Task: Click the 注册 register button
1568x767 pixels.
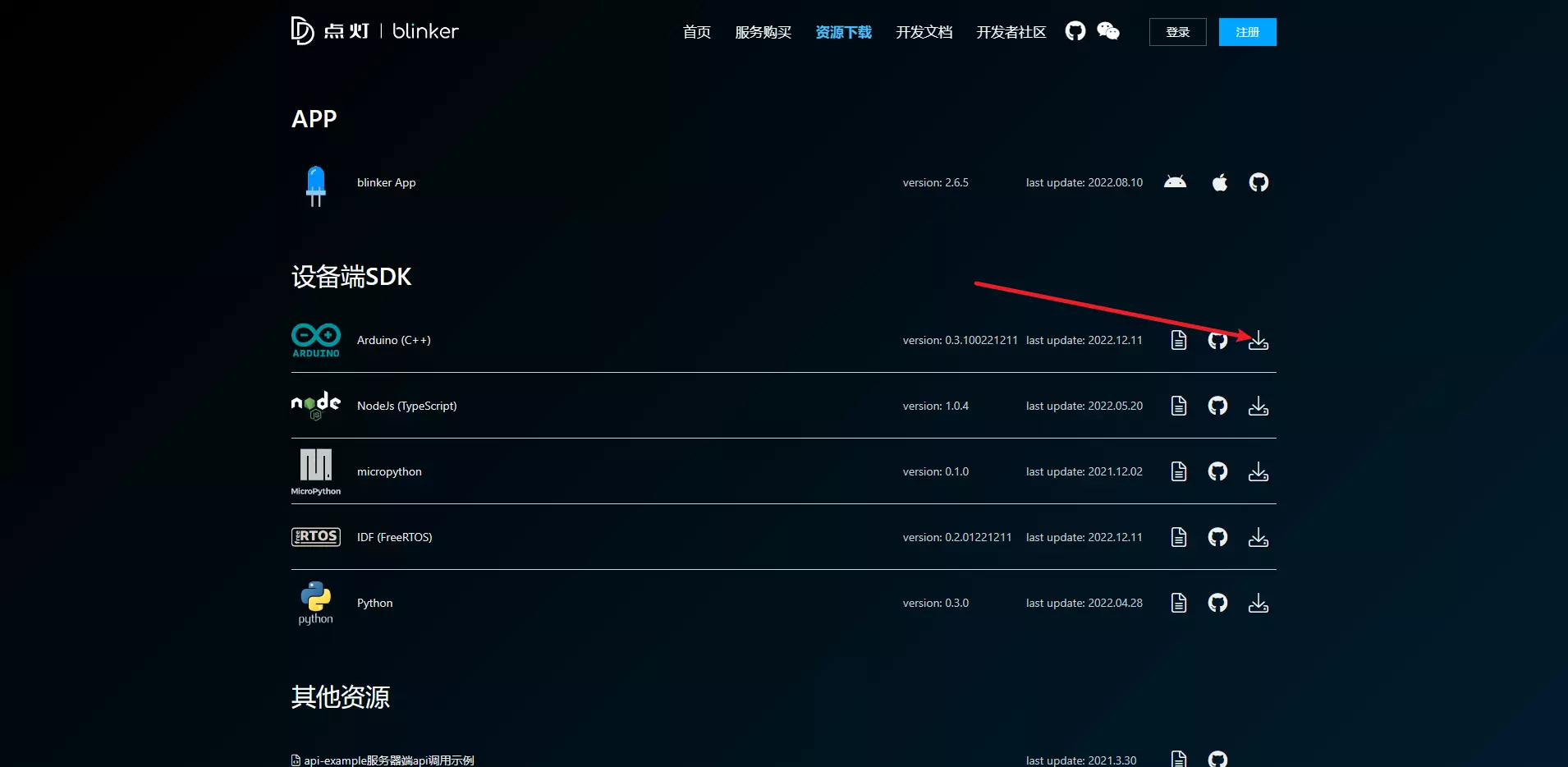Action: pos(1248,32)
